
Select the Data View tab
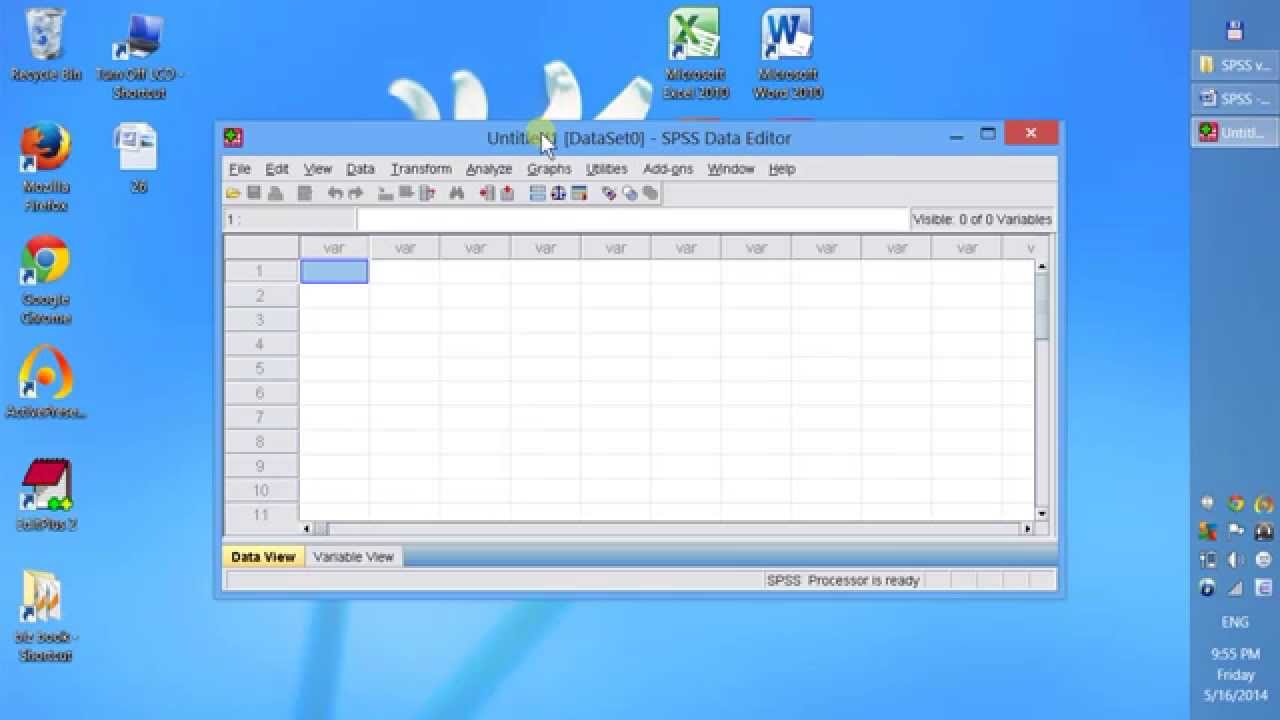[x=263, y=557]
